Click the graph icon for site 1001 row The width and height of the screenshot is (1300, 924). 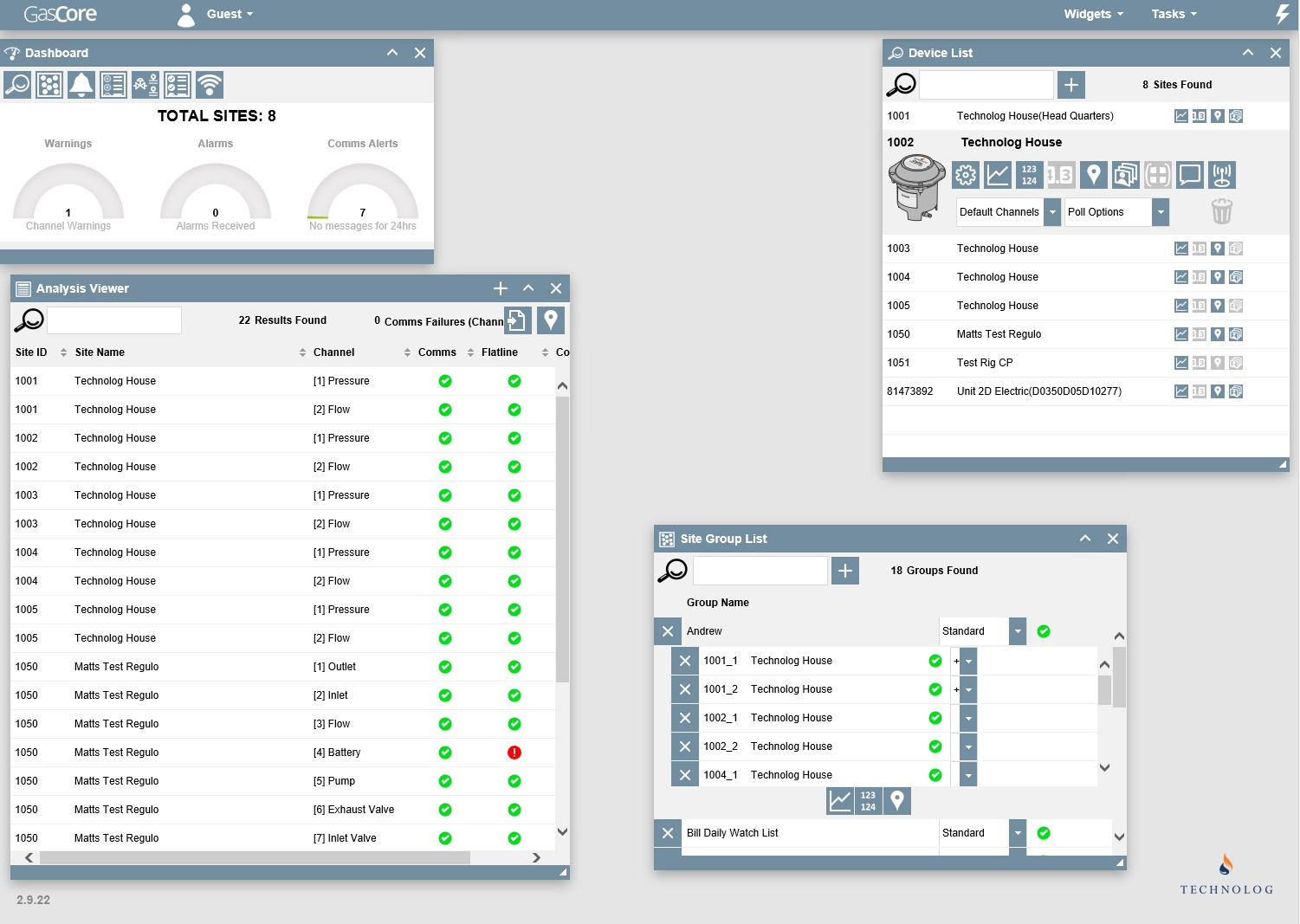(x=1181, y=116)
